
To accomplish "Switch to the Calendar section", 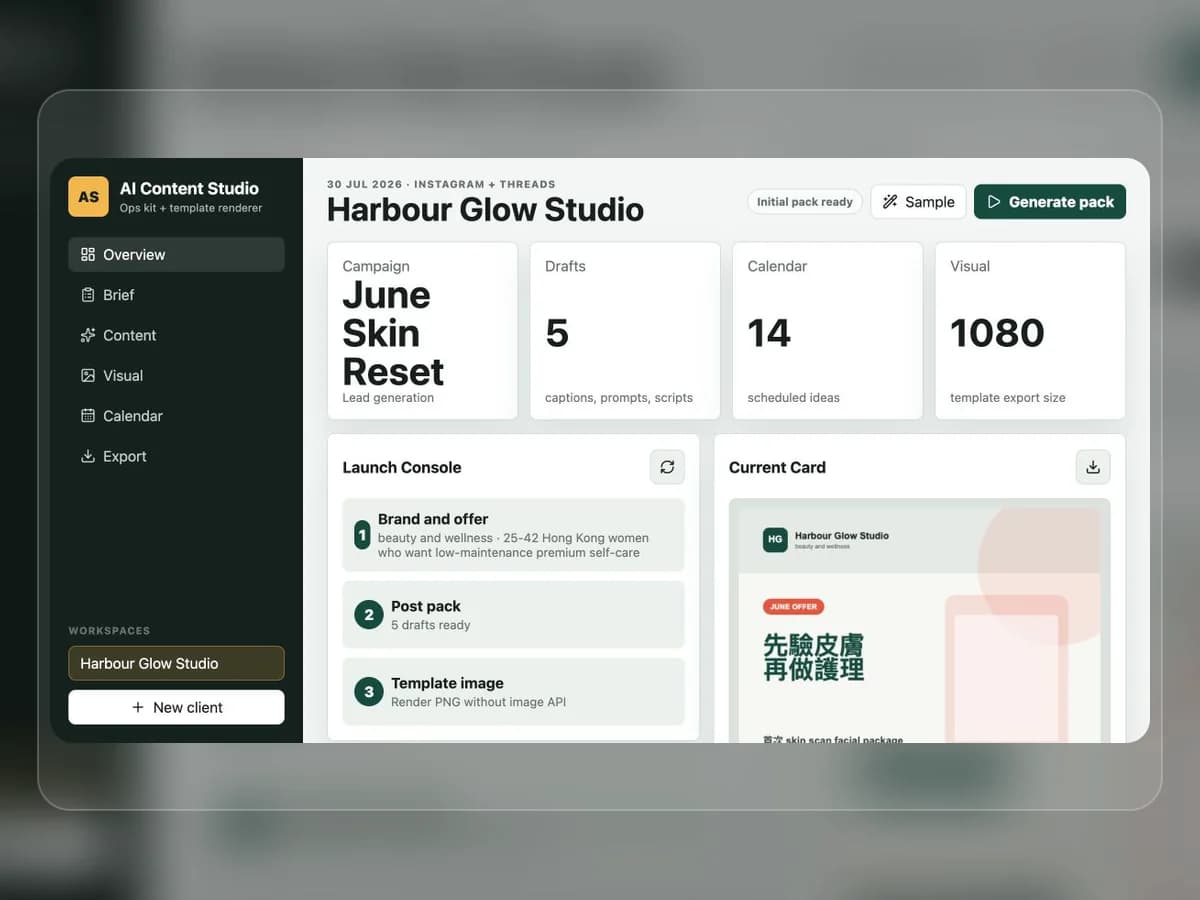I will (x=176, y=416).
